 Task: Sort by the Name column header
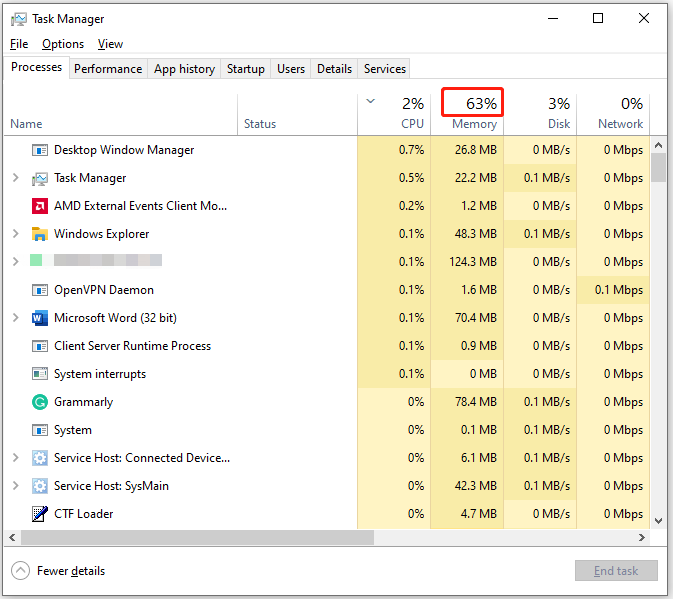pos(120,114)
